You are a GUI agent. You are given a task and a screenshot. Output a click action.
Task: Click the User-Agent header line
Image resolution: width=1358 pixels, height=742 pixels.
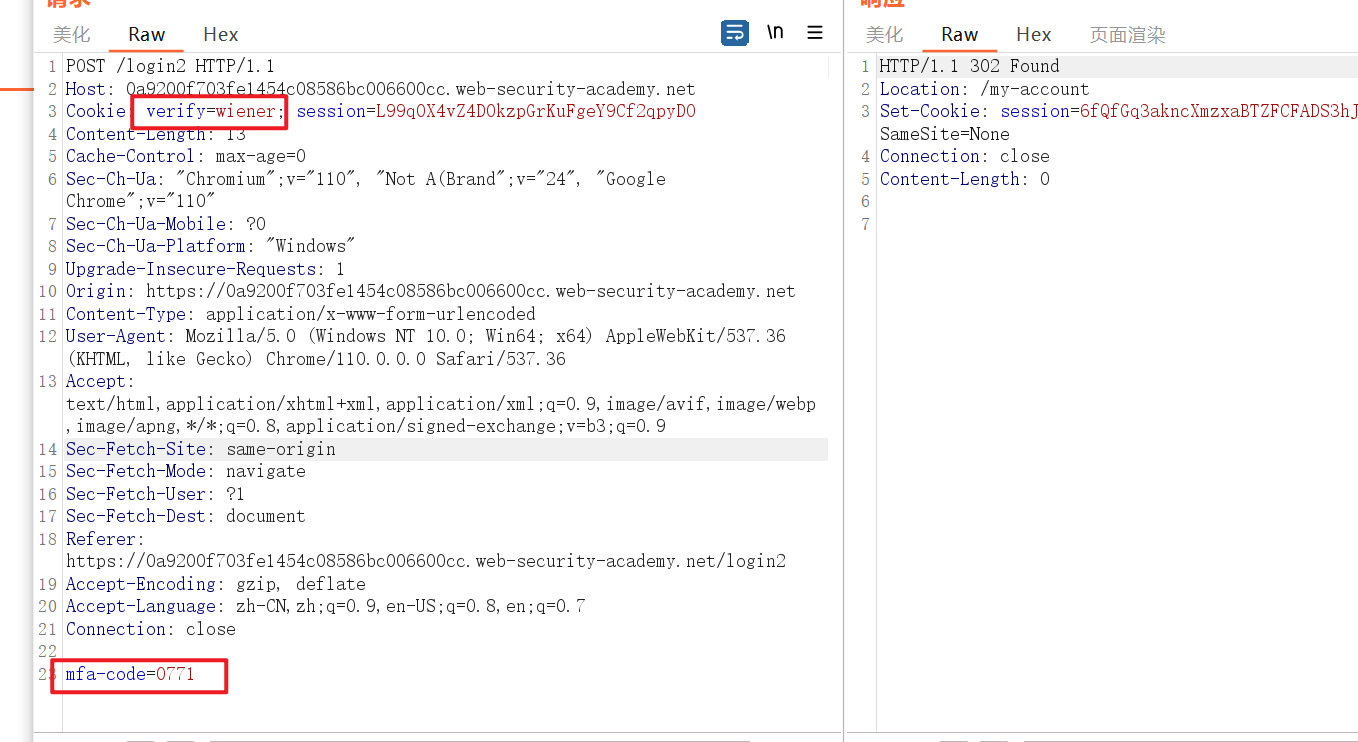pyautogui.click(x=426, y=347)
